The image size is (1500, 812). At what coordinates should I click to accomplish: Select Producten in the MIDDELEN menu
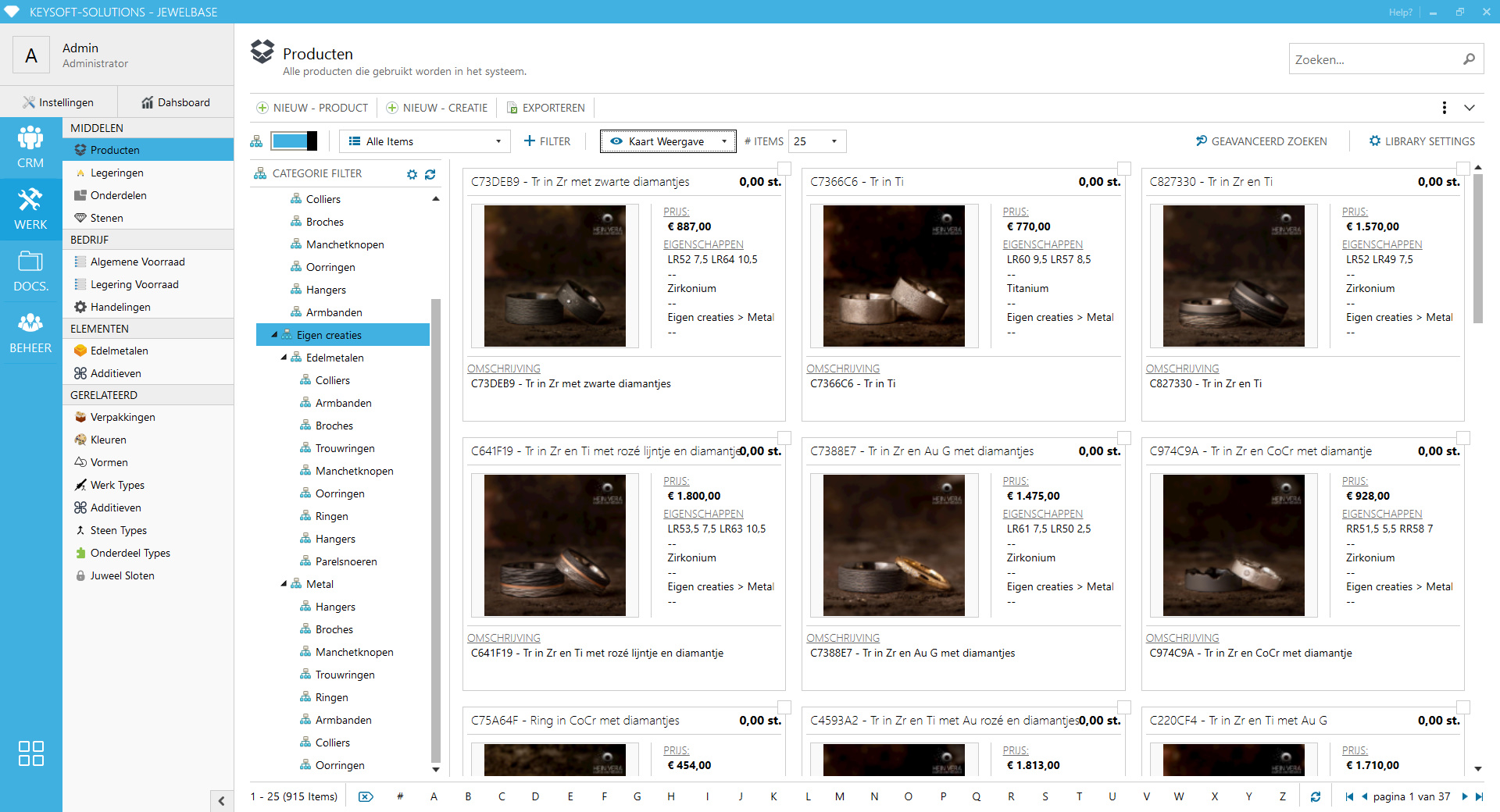click(148, 150)
